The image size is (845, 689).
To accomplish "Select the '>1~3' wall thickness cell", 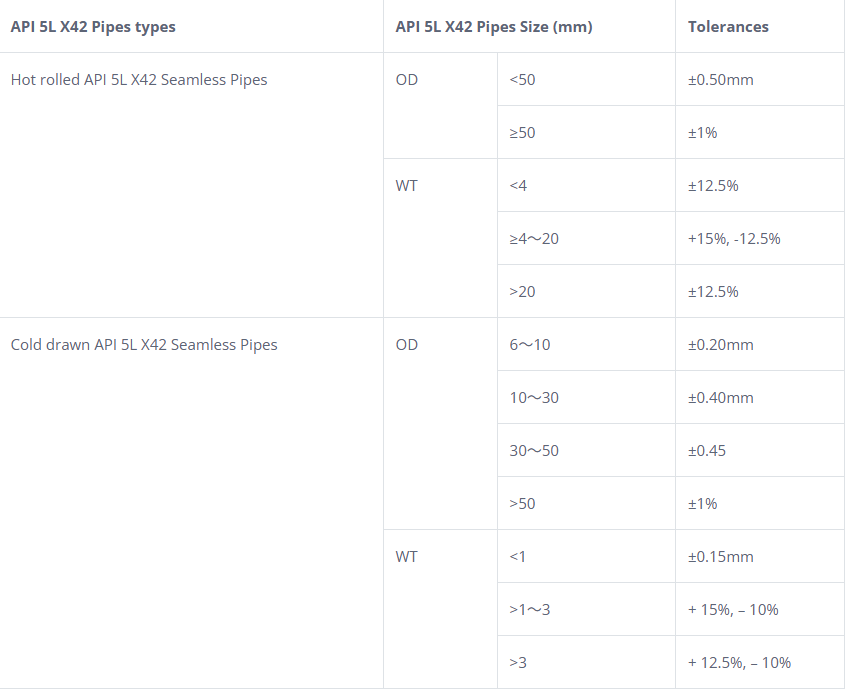I will [530, 610].
